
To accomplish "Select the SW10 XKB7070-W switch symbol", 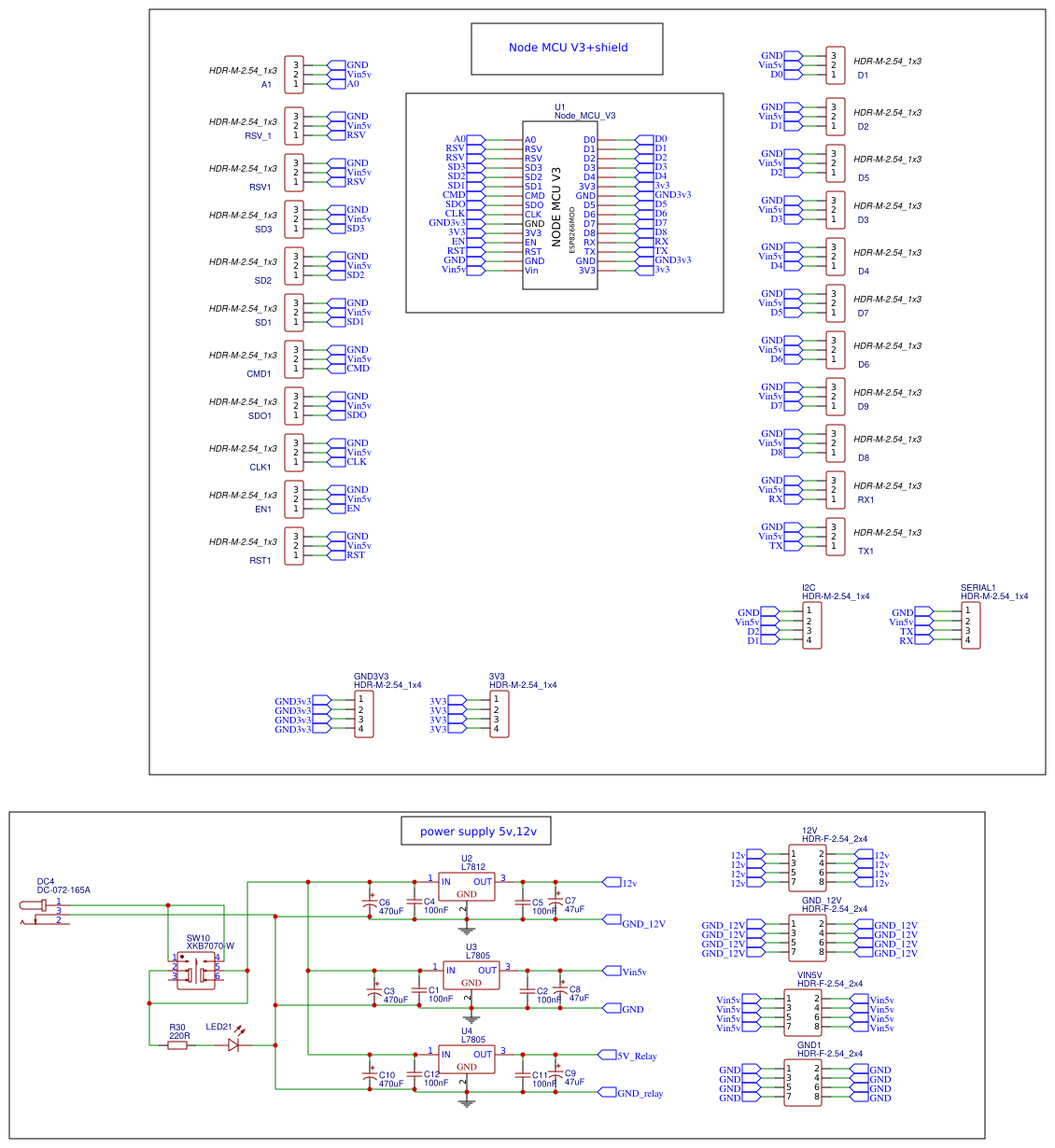I will [198, 971].
